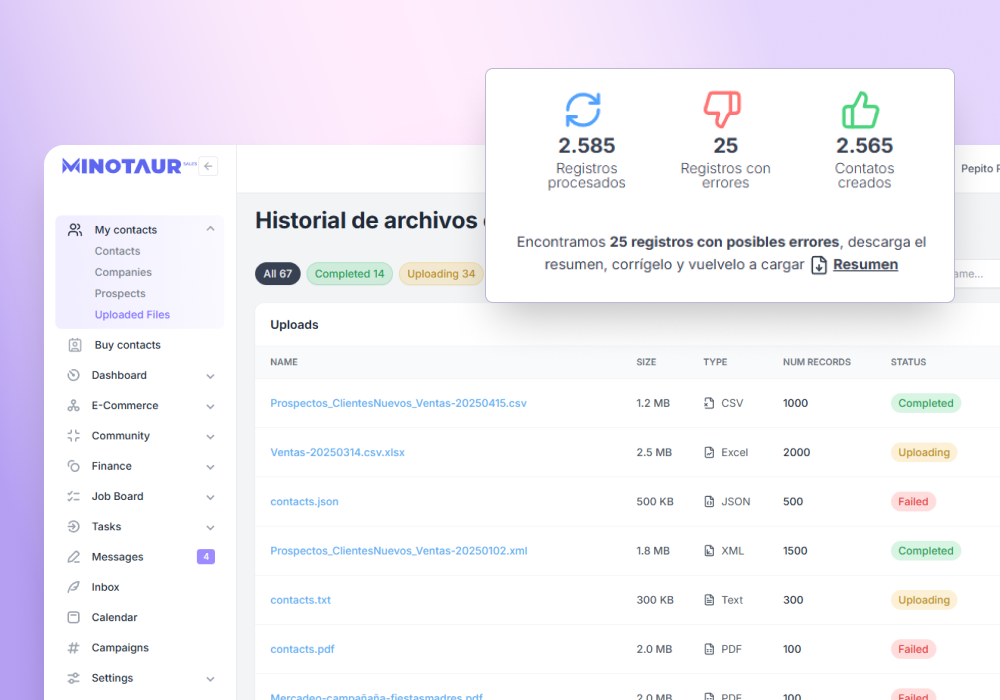Open the contacts.json file link
The height and width of the screenshot is (700, 1000).
[304, 502]
